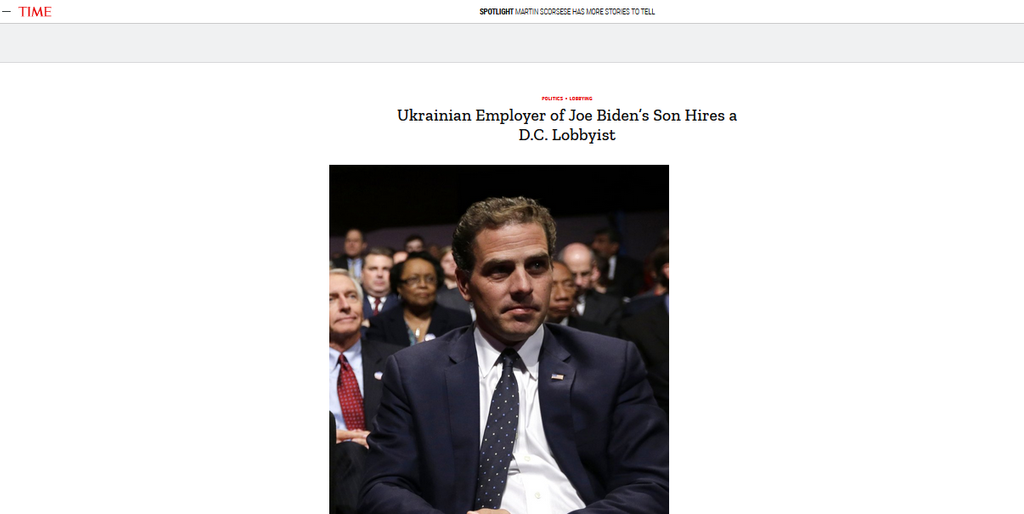Toggle the top-left menu dash icon

point(7,12)
